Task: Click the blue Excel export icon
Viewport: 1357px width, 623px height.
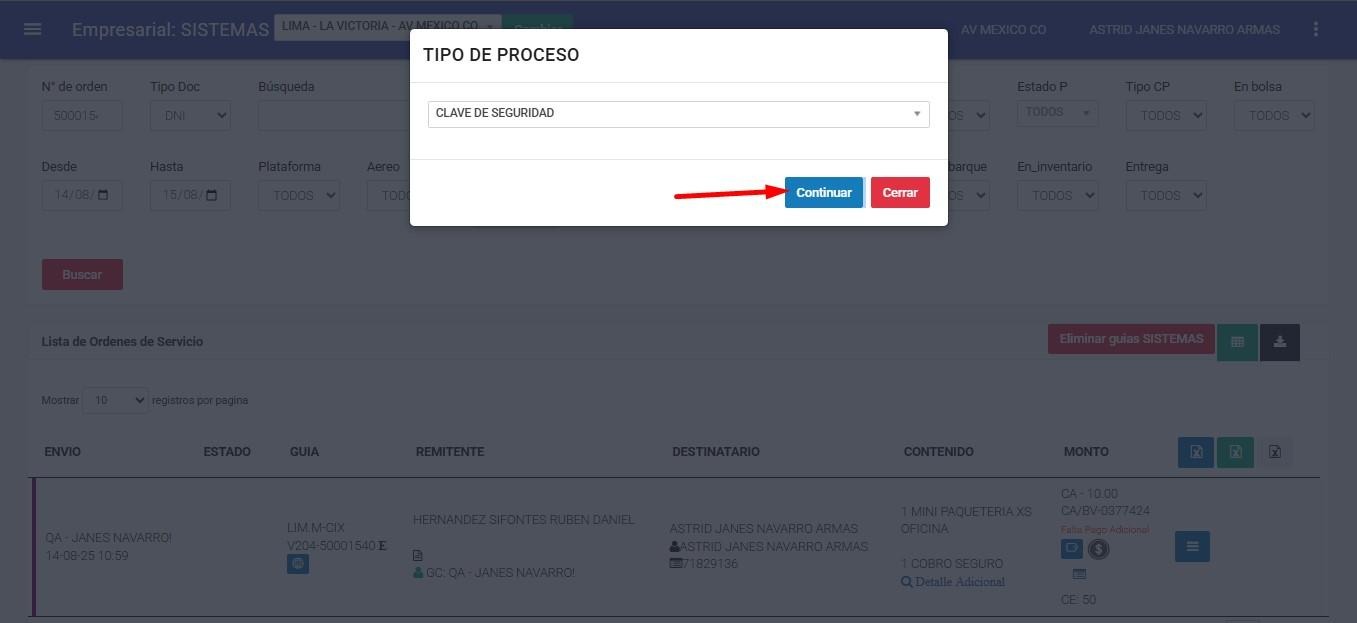Action: pyautogui.click(x=1196, y=452)
